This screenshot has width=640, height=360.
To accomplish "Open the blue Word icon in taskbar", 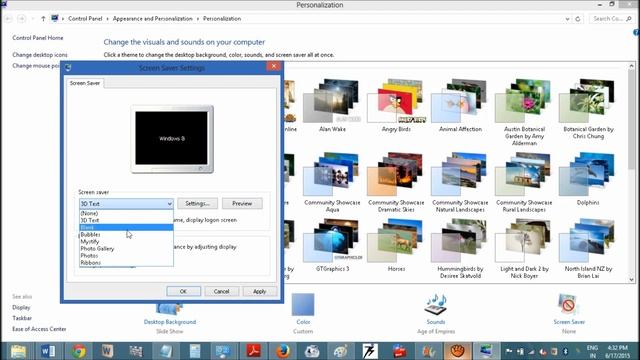I will [x=48, y=351].
